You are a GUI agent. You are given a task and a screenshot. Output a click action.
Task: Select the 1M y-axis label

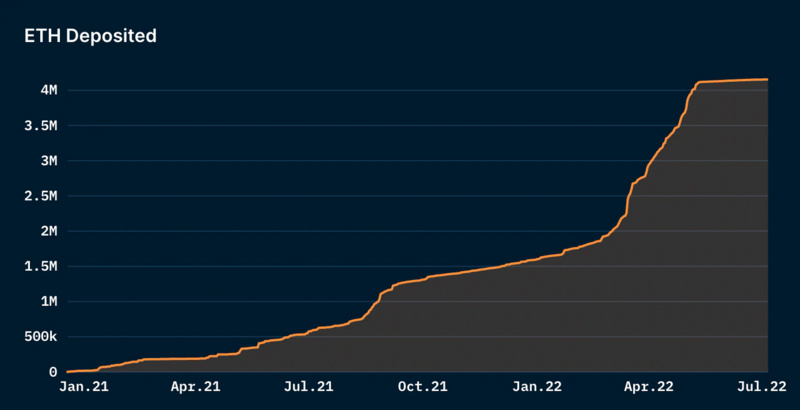(x=49, y=302)
